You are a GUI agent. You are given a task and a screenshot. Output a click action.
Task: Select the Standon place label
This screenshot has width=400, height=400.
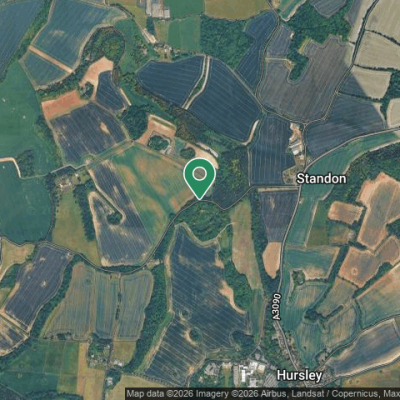tap(321, 179)
